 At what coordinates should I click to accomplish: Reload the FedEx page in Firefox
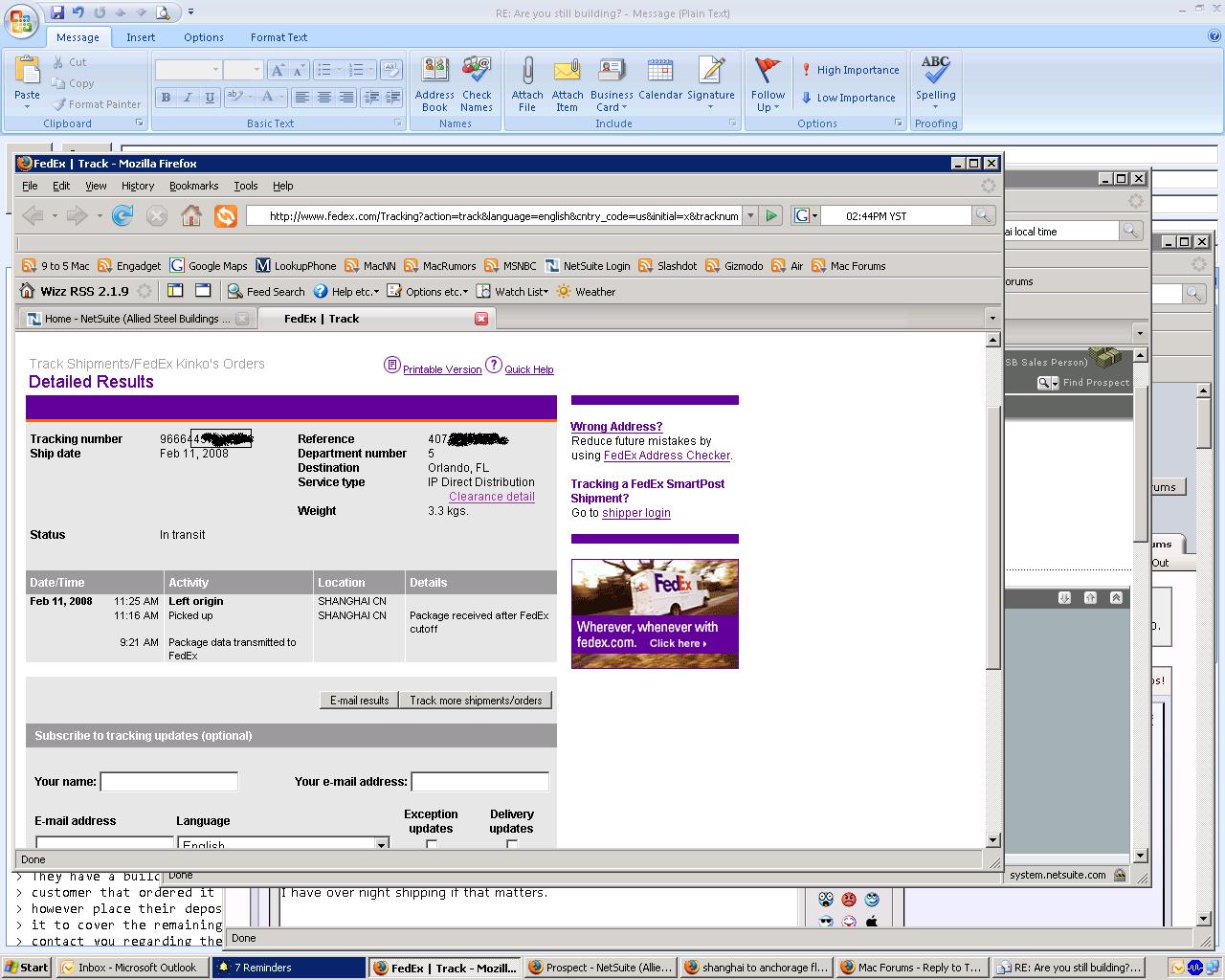(122, 215)
